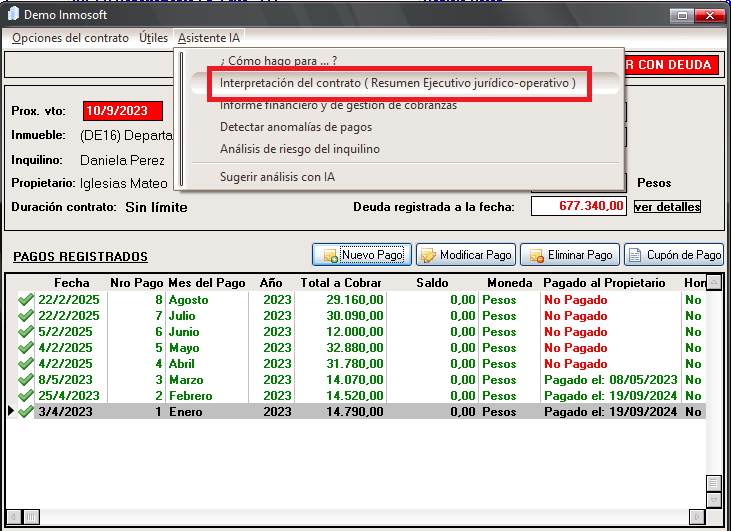Click the amount 31.780,00 in Abril row
The height and width of the screenshot is (531, 731).
(x=355, y=364)
